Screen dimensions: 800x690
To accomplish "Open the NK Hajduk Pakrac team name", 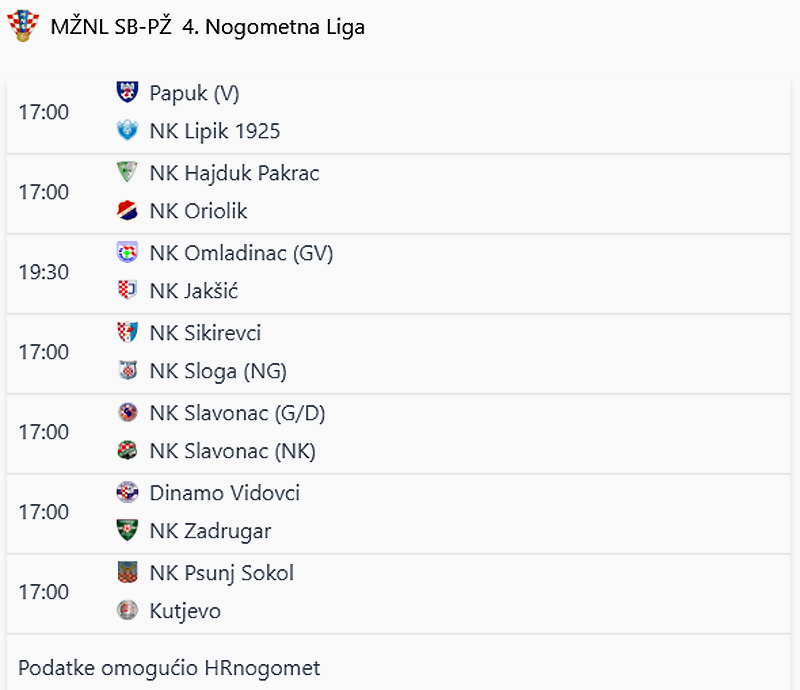I will [x=234, y=174].
